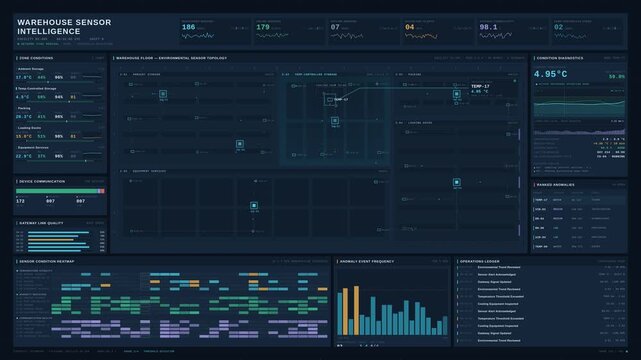The width and height of the screenshot is (641, 360).
Task: Click the red segment of Device Communication bar
Action: [x=103, y=191]
